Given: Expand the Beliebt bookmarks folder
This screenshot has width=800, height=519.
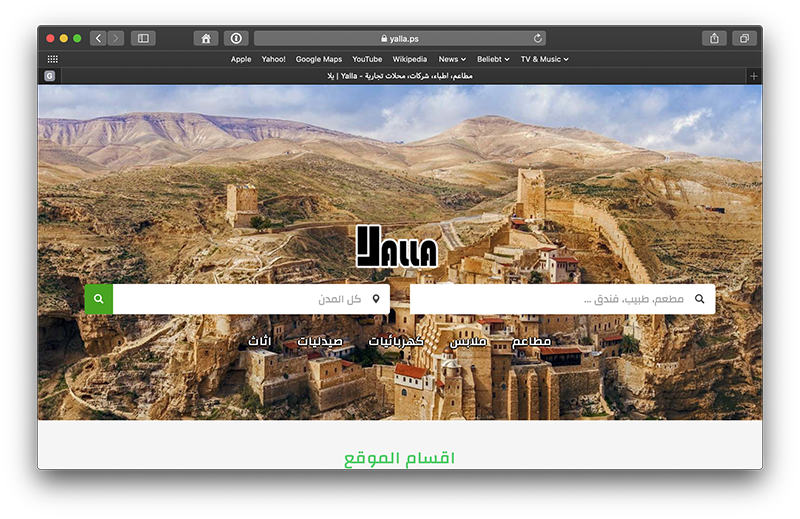Looking at the screenshot, I should point(493,59).
